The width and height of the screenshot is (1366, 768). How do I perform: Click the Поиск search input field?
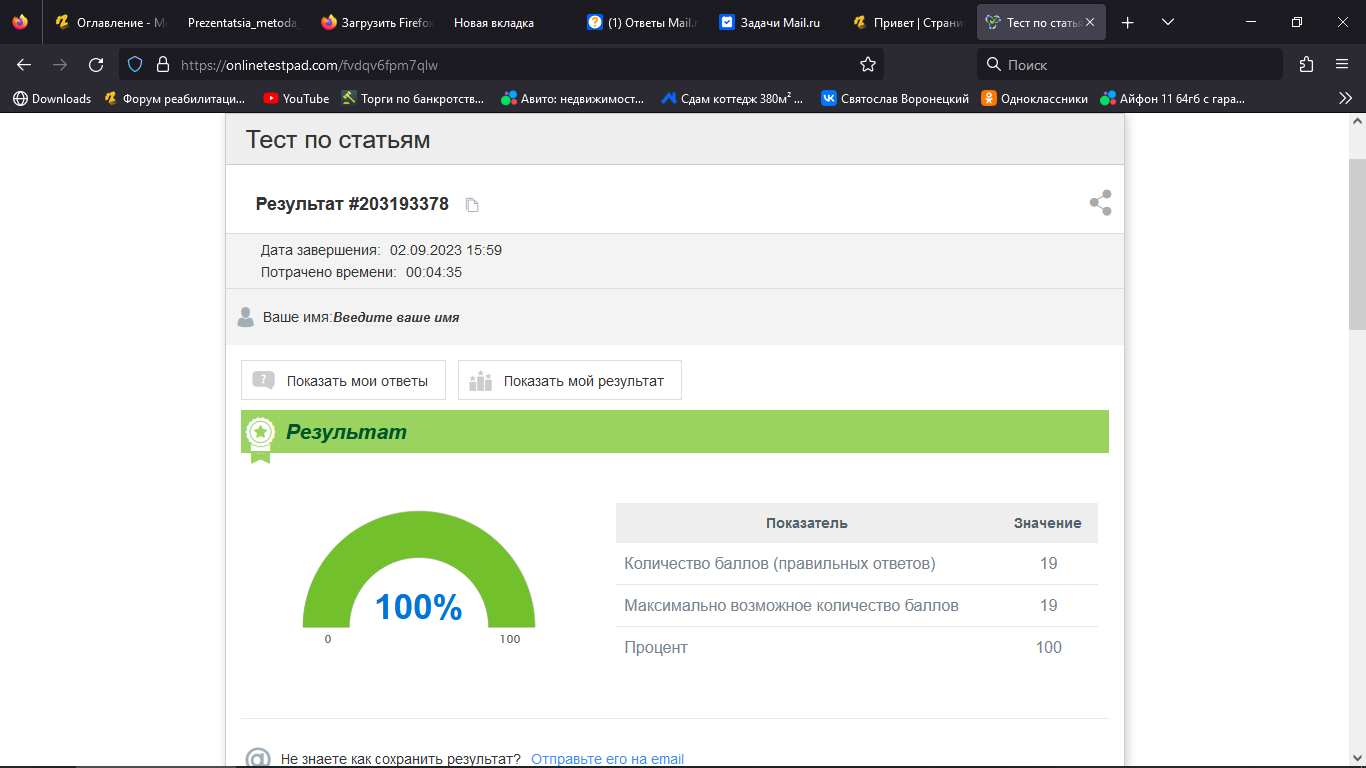click(x=1130, y=65)
